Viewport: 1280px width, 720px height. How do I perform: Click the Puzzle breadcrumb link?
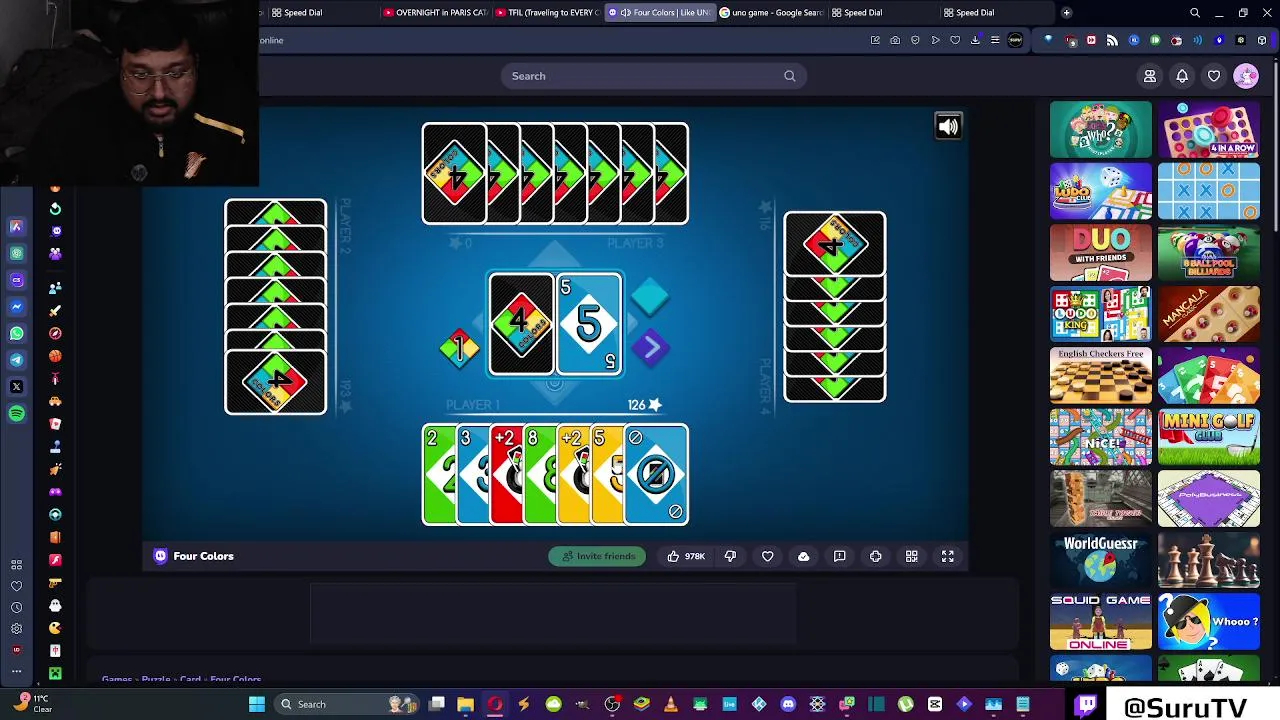point(155,680)
